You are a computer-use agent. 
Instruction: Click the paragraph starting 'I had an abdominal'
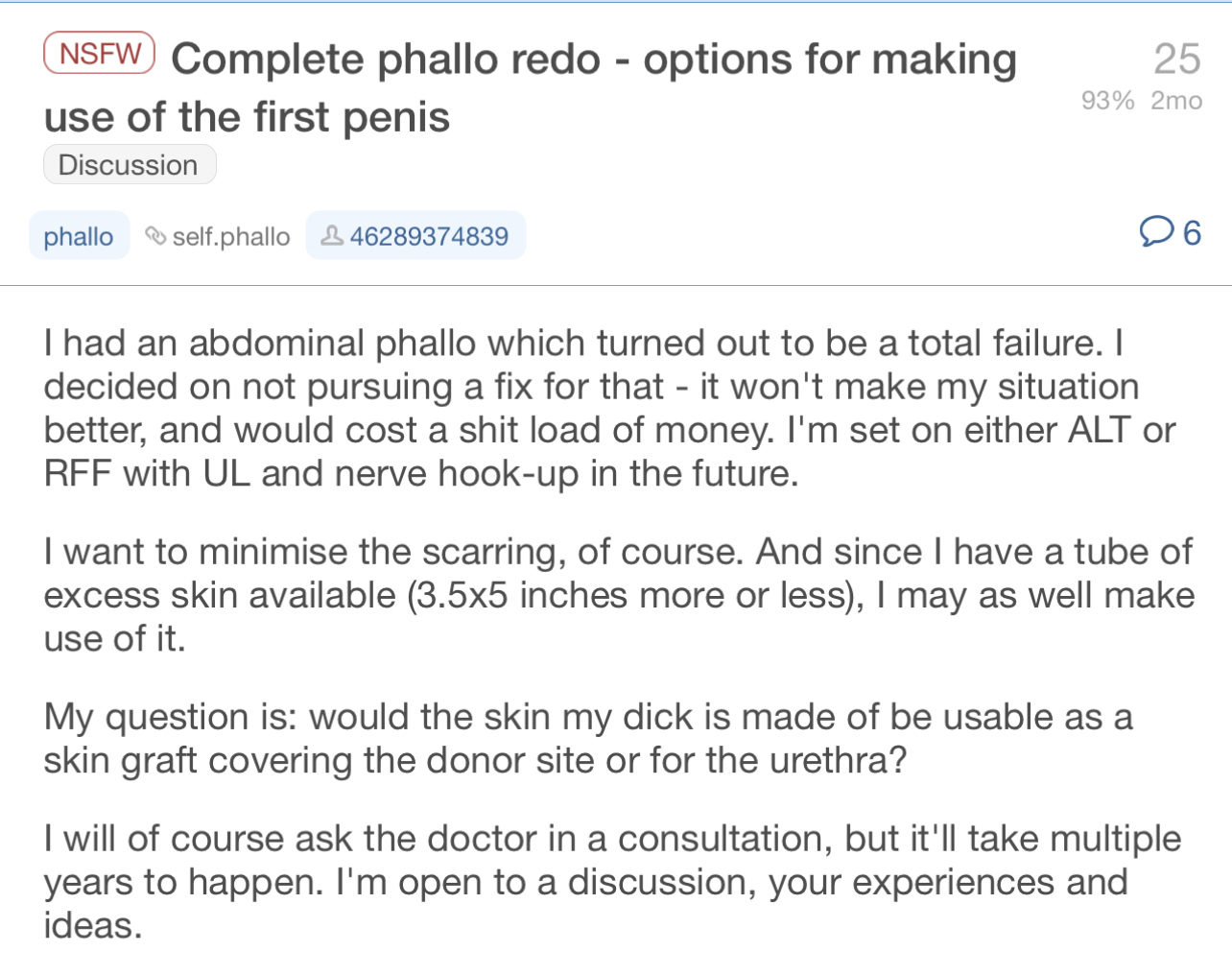609,408
